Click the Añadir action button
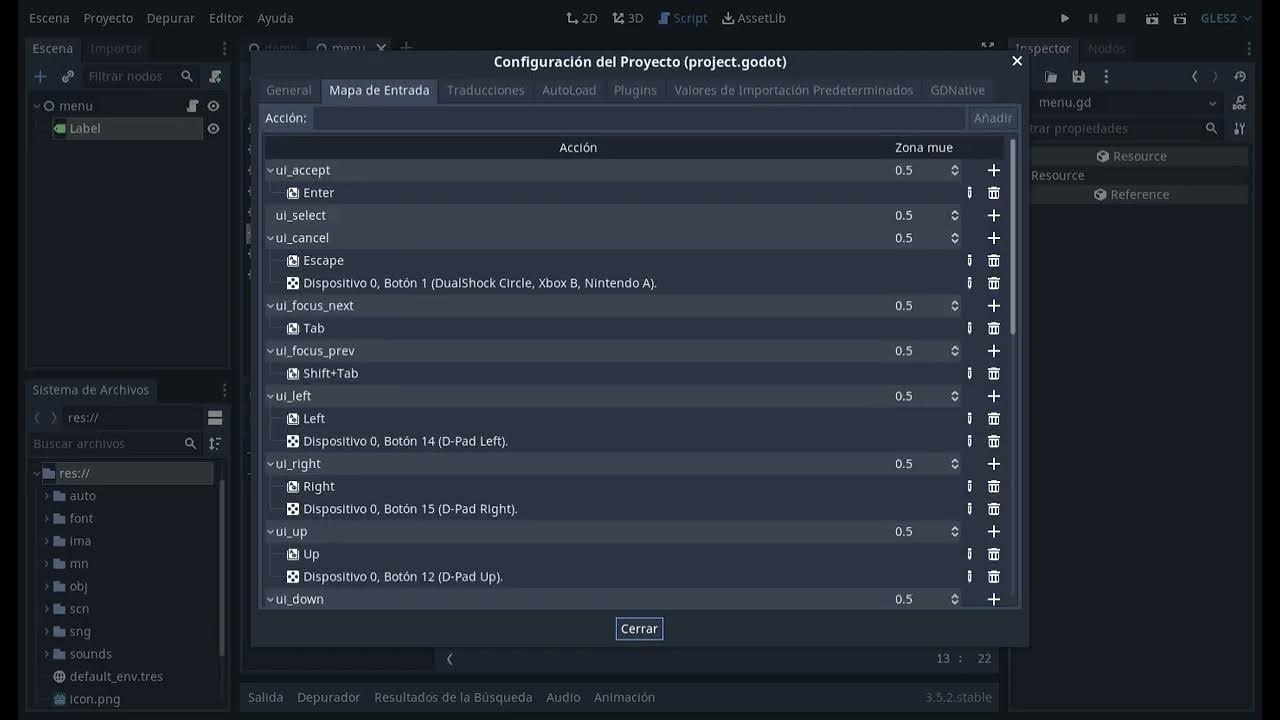Viewport: 1280px width, 720px height. click(993, 118)
